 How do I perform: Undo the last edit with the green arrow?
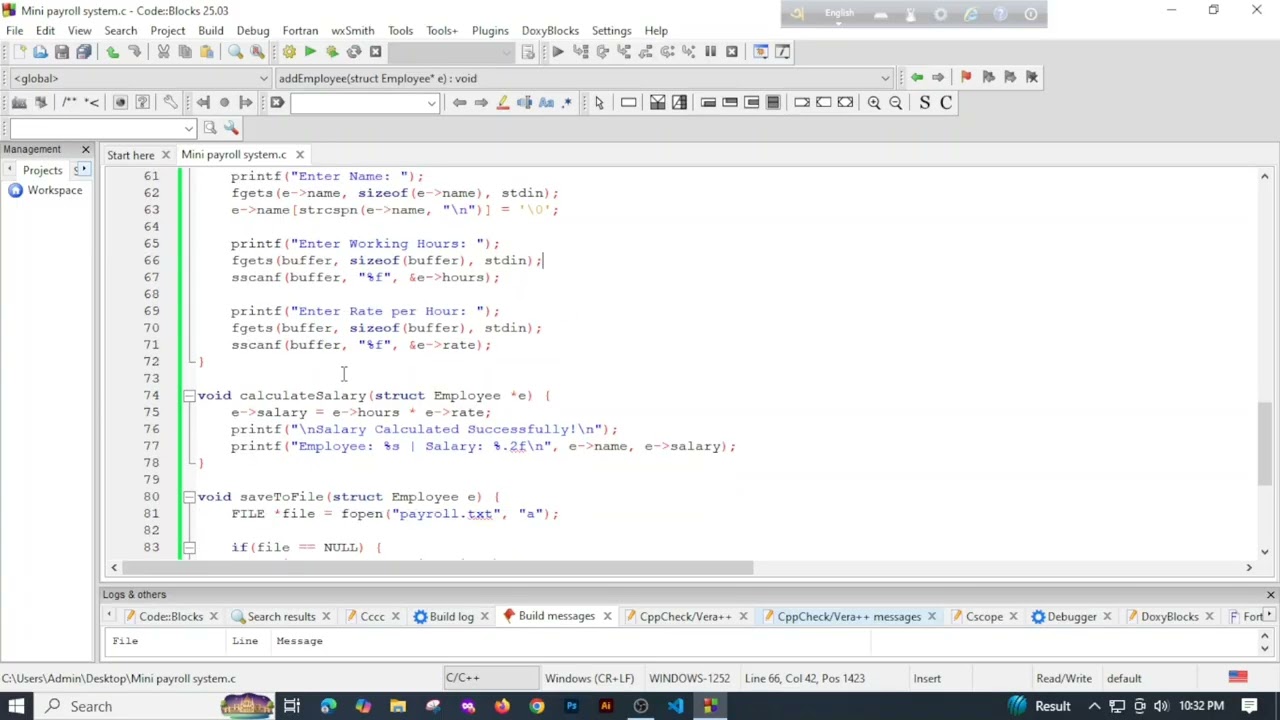[x=112, y=52]
